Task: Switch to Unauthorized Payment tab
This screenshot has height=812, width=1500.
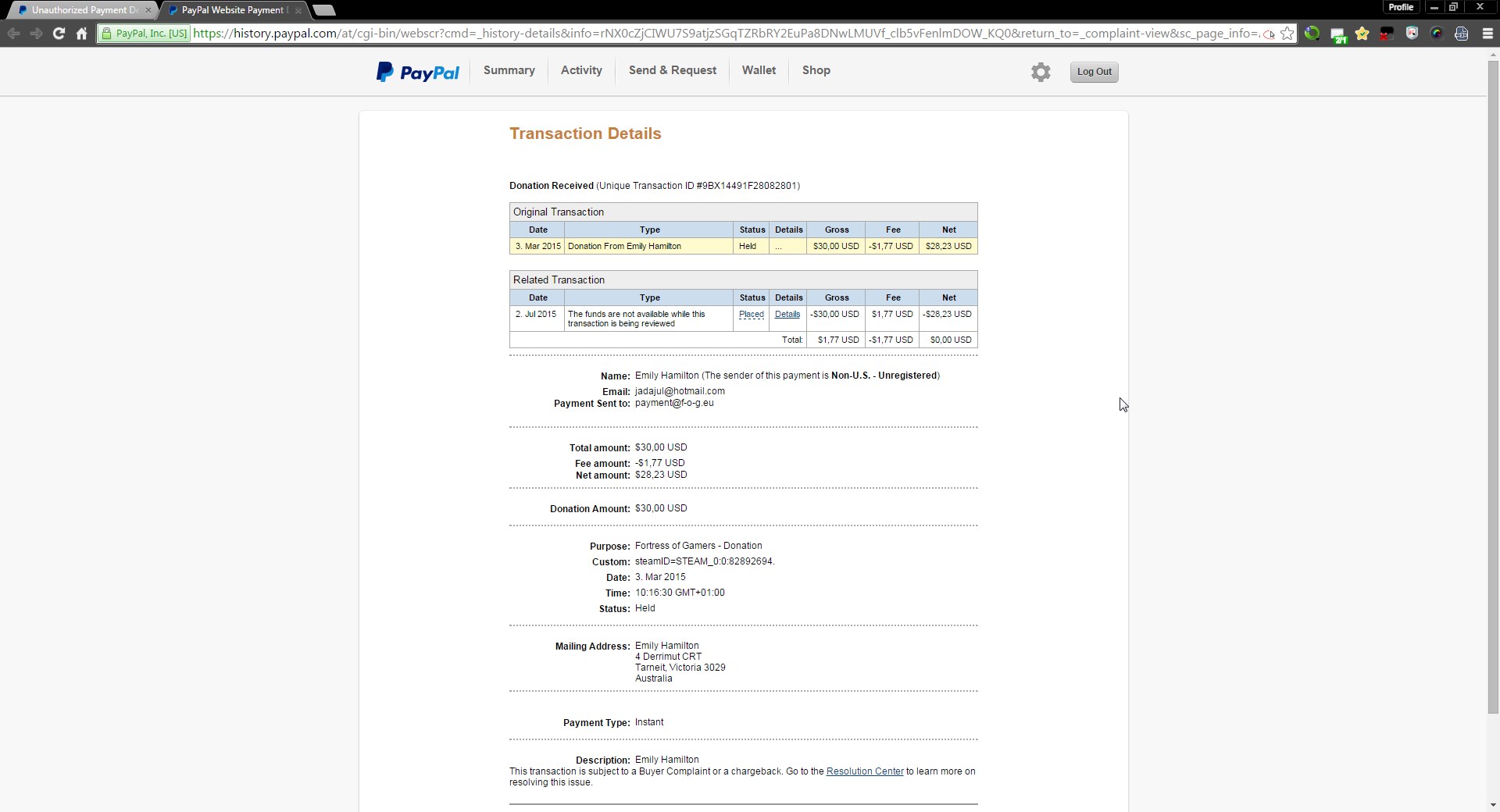Action: pos(82,10)
